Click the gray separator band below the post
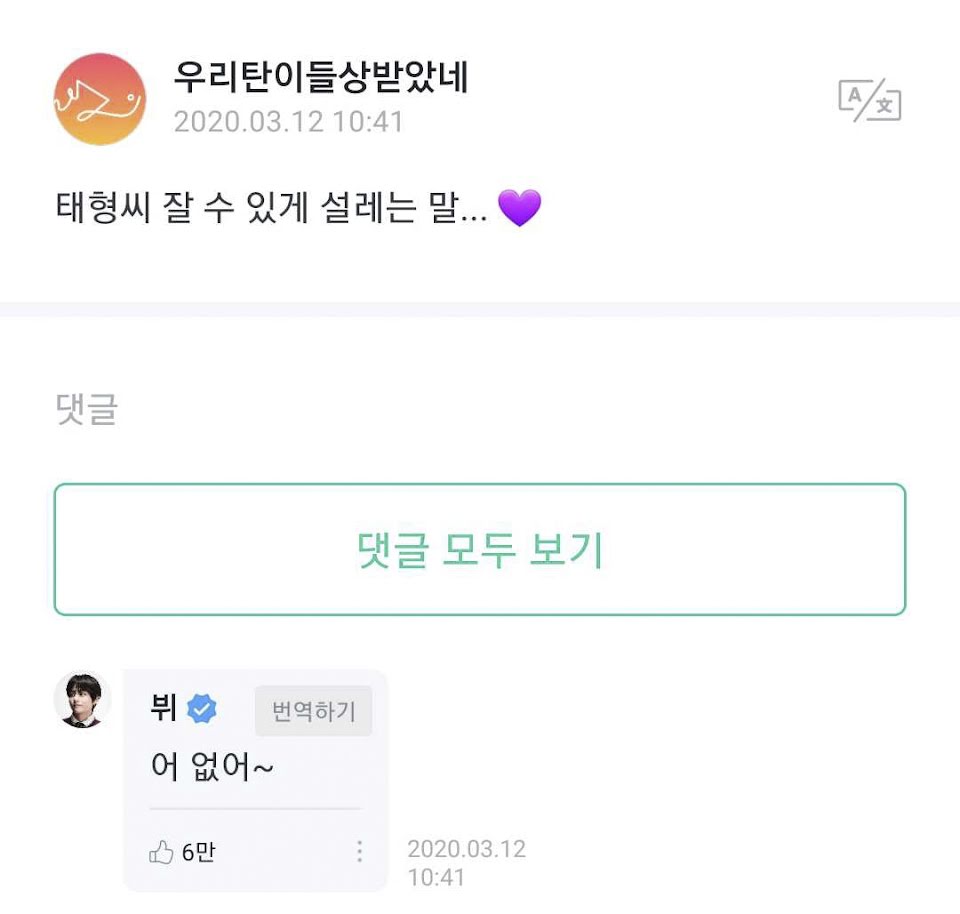This screenshot has height=914, width=960. click(480, 309)
